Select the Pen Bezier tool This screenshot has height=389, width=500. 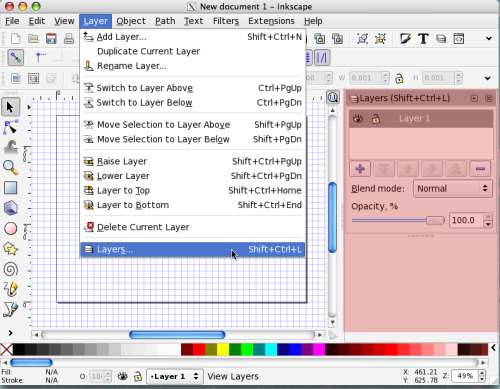(x=10, y=310)
